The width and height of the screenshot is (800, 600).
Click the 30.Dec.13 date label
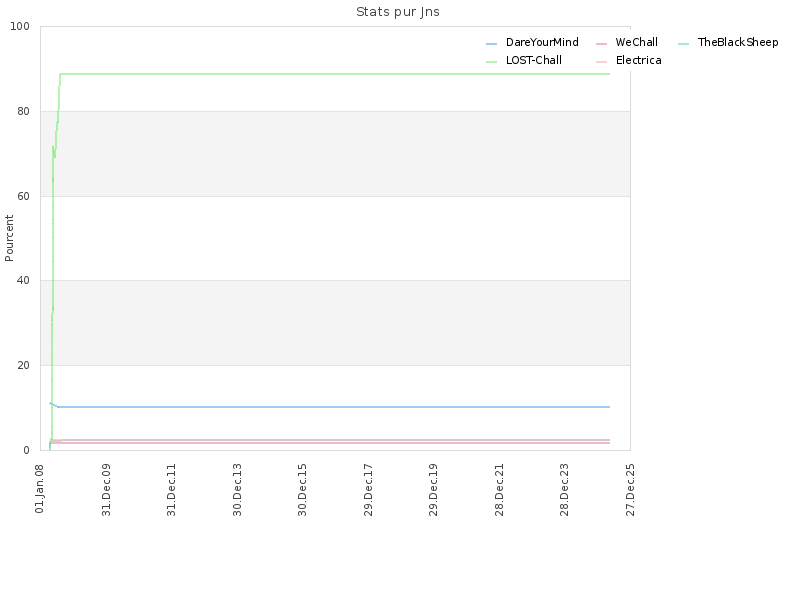[237, 490]
